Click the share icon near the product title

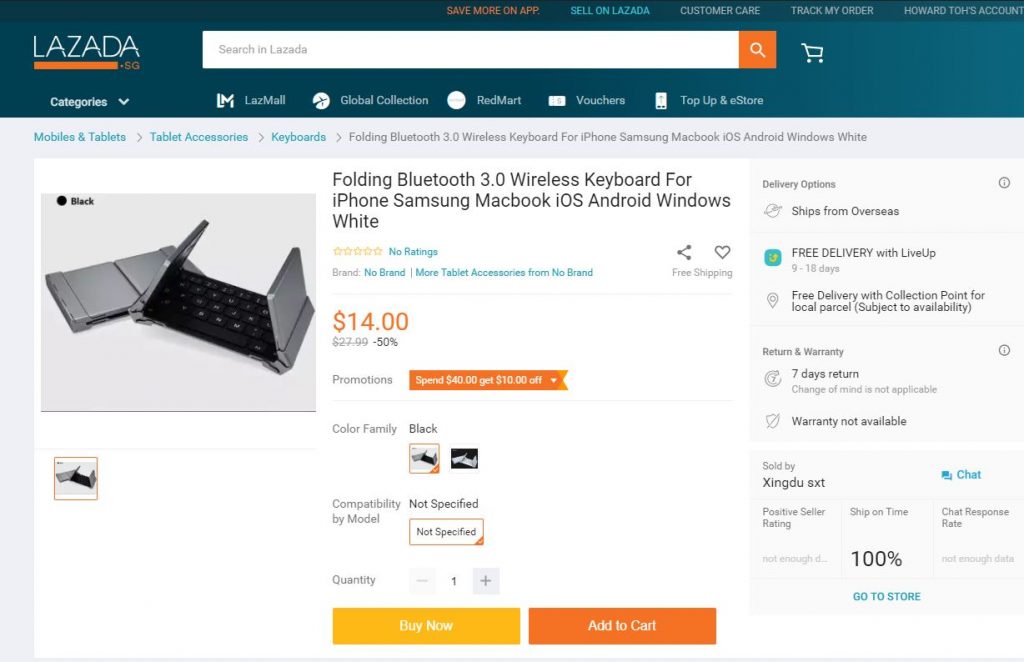point(684,252)
